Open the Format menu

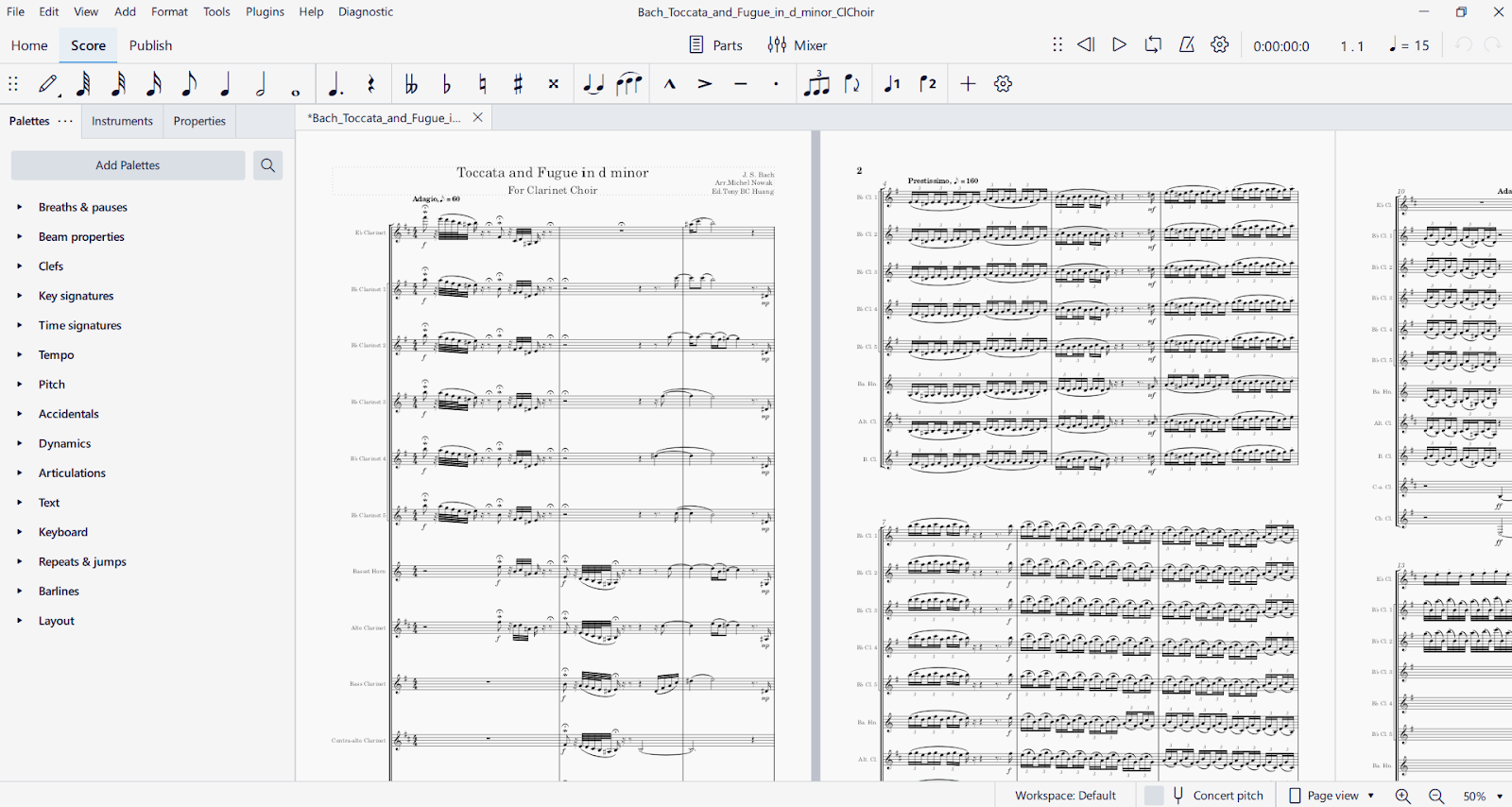(x=169, y=12)
